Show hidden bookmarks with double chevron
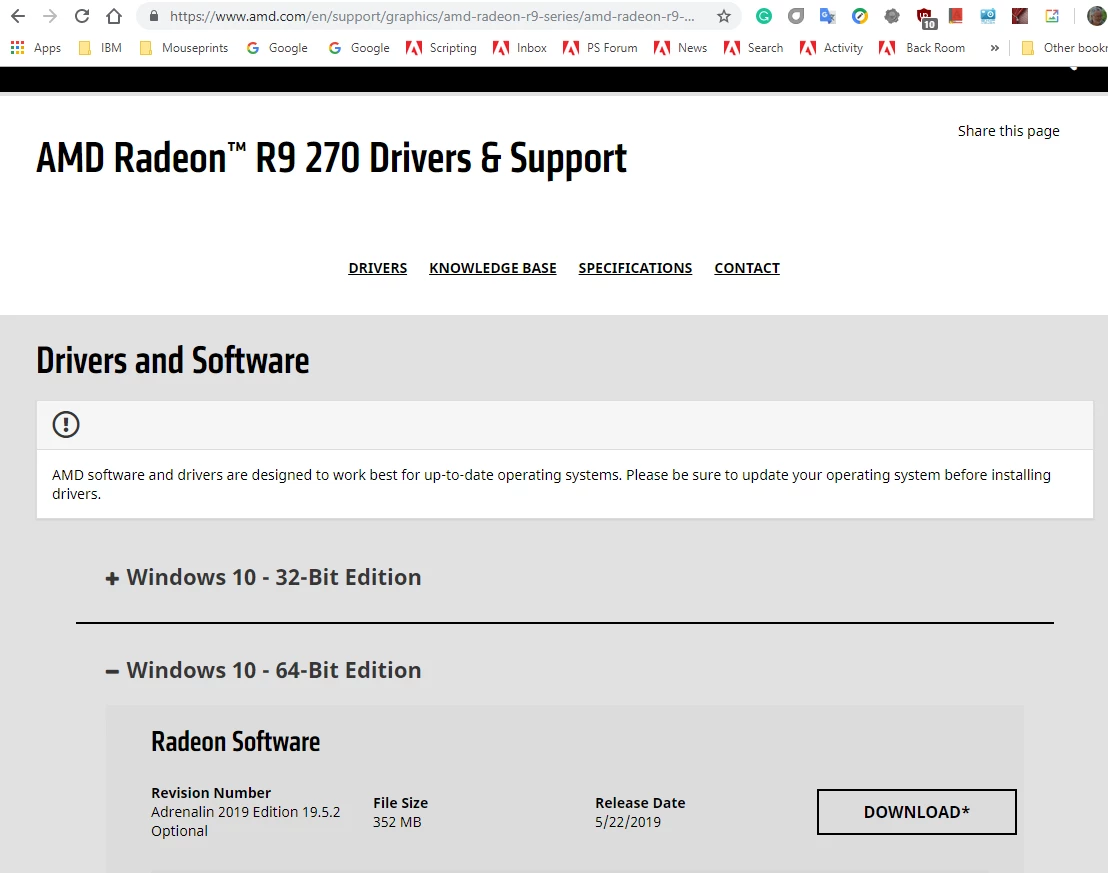Image resolution: width=1108 pixels, height=873 pixels. 994,48
